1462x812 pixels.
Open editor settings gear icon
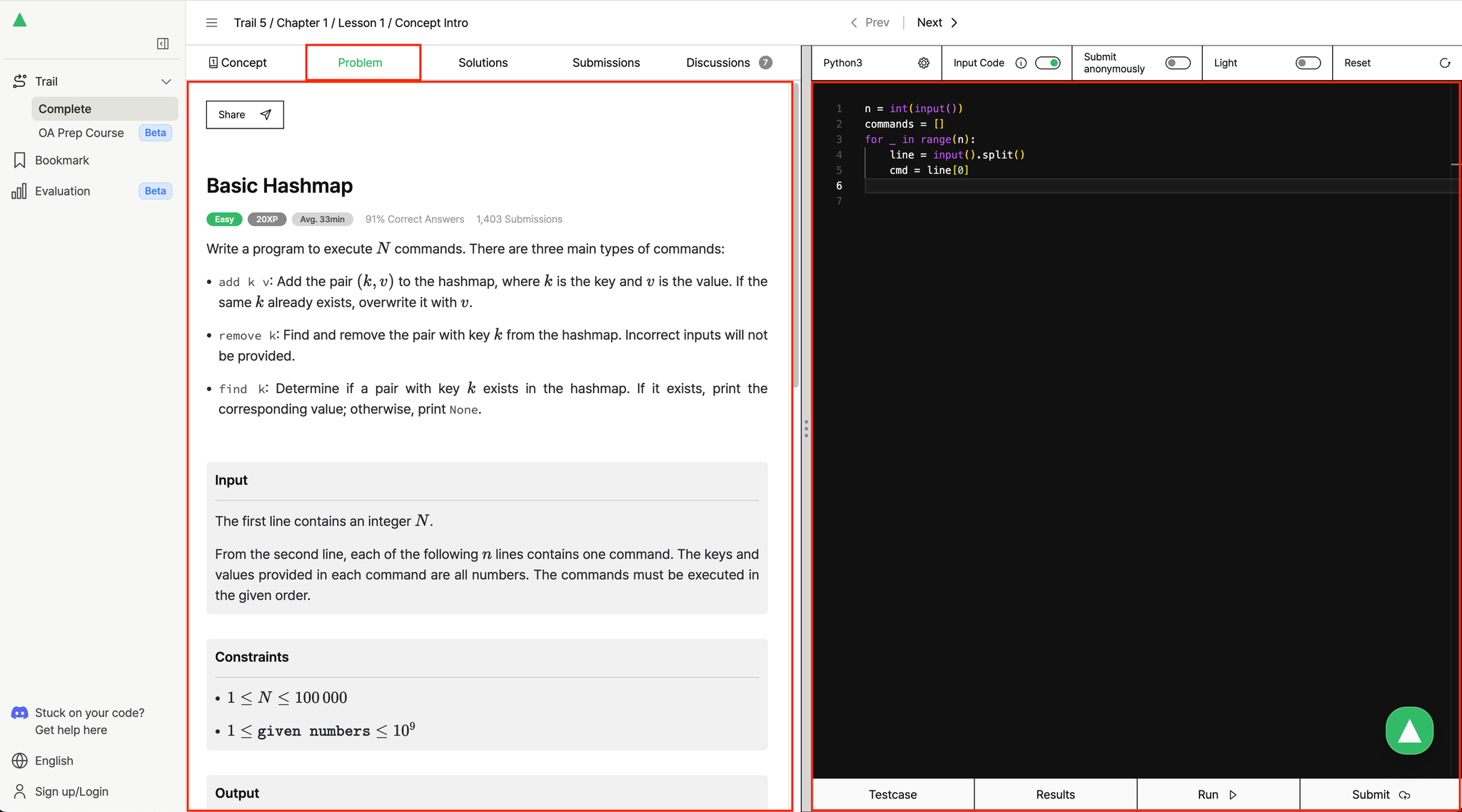(x=924, y=63)
